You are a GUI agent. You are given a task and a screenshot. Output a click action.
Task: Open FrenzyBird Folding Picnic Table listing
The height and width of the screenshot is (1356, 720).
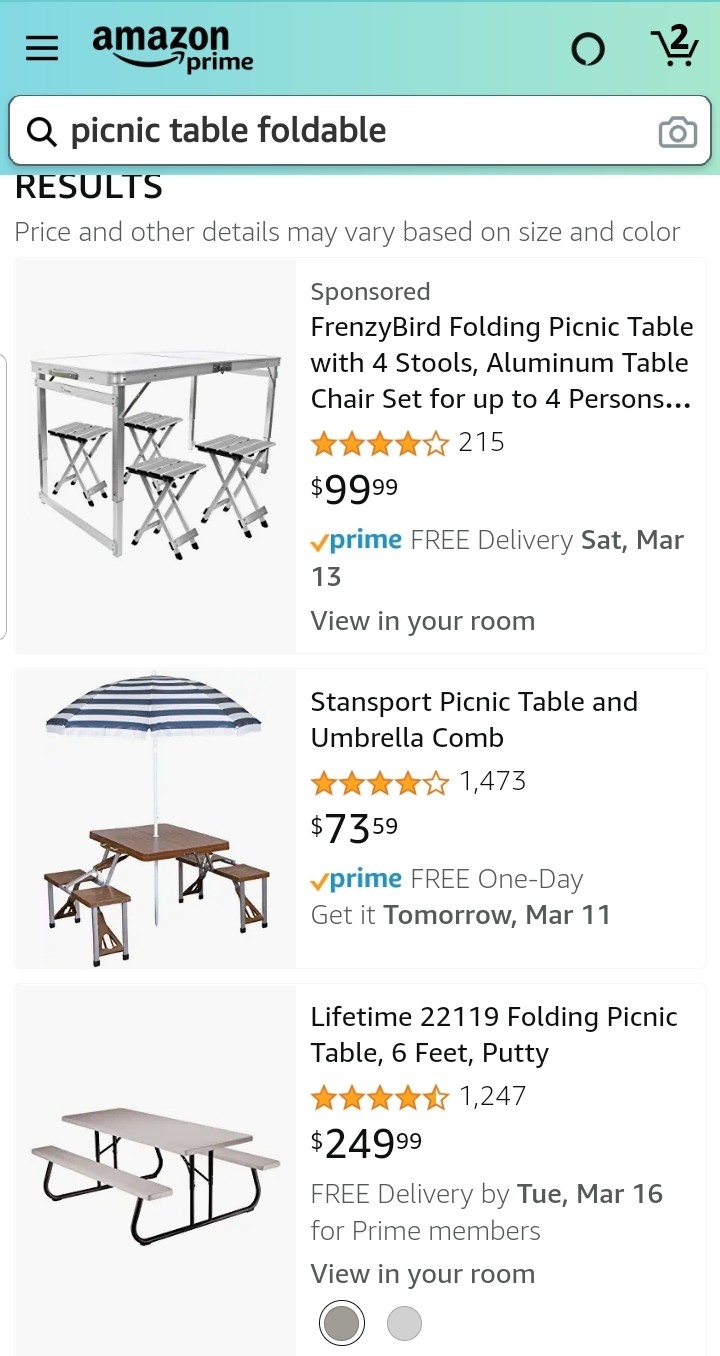(501, 363)
